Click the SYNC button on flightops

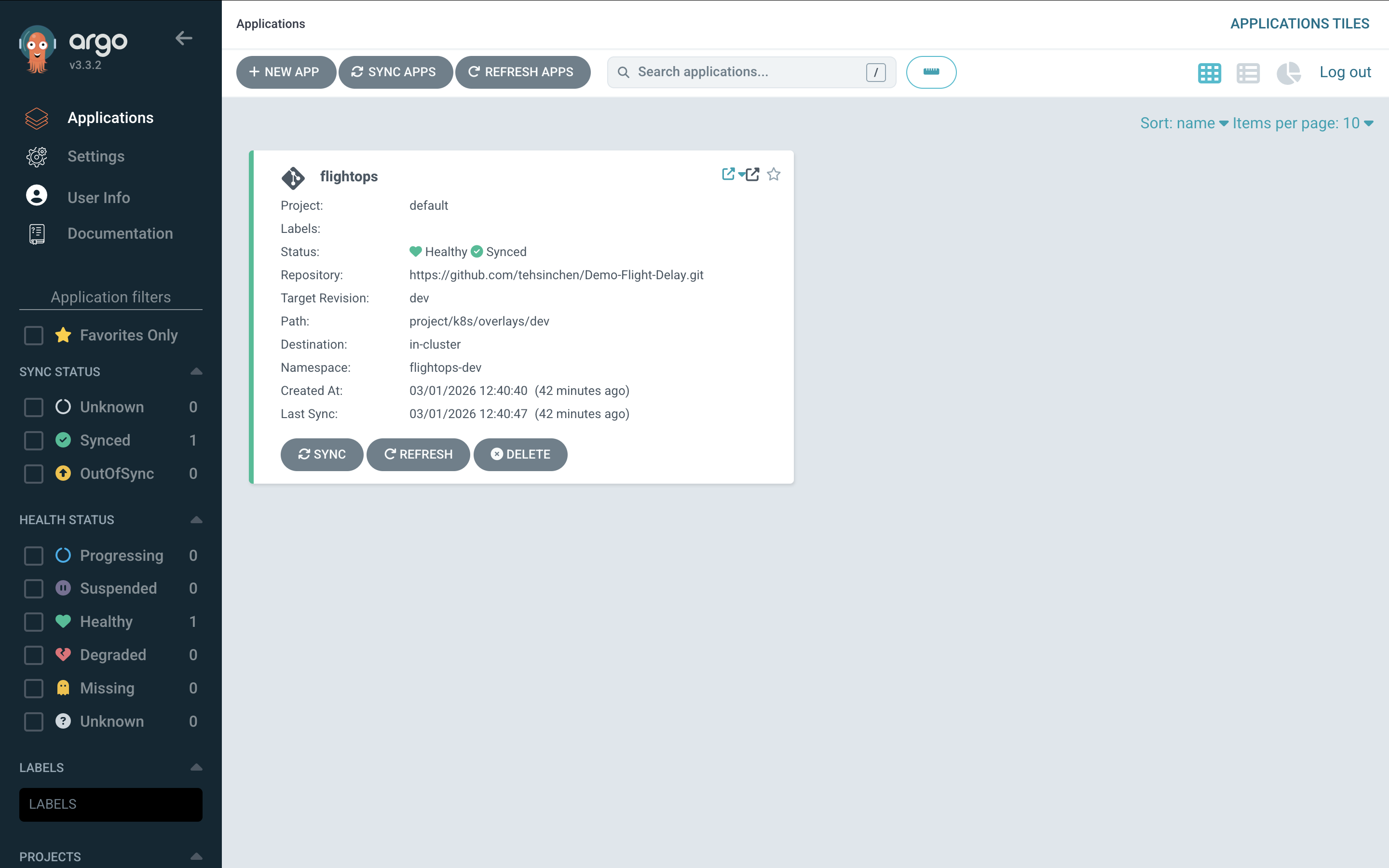tap(322, 454)
